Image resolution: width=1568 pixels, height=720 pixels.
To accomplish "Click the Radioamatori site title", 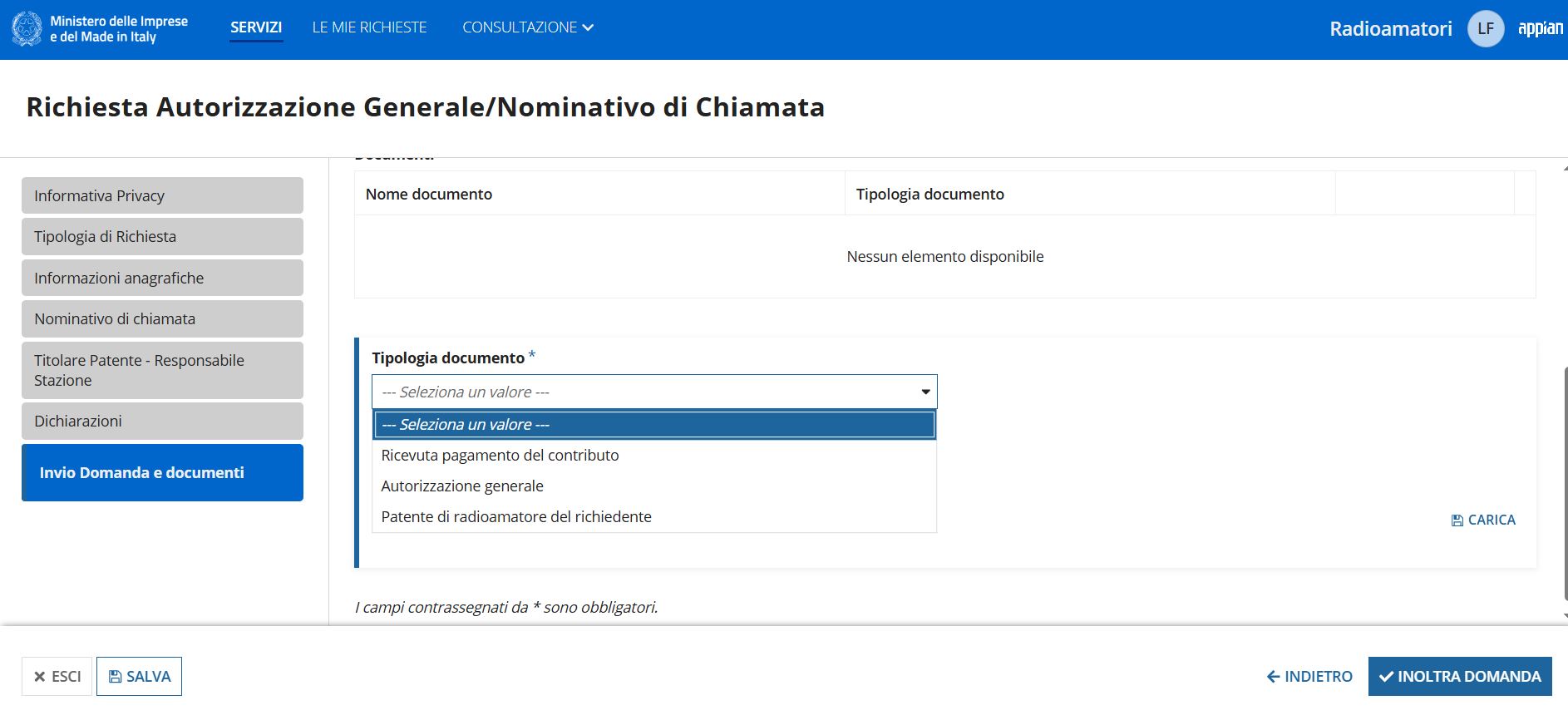I will (1391, 29).
